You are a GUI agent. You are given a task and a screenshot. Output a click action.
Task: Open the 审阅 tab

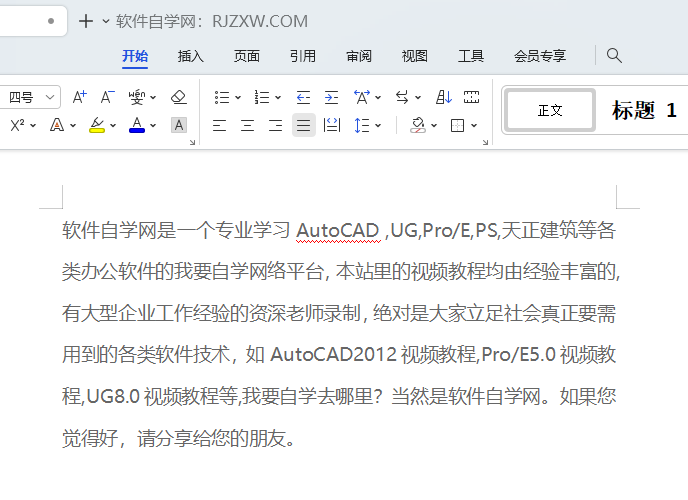click(359, 56)
